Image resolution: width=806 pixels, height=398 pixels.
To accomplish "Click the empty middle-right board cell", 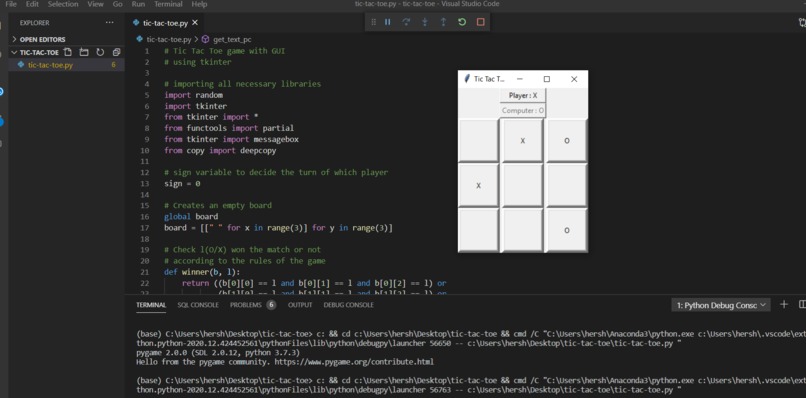I will (x=566, y=185).
